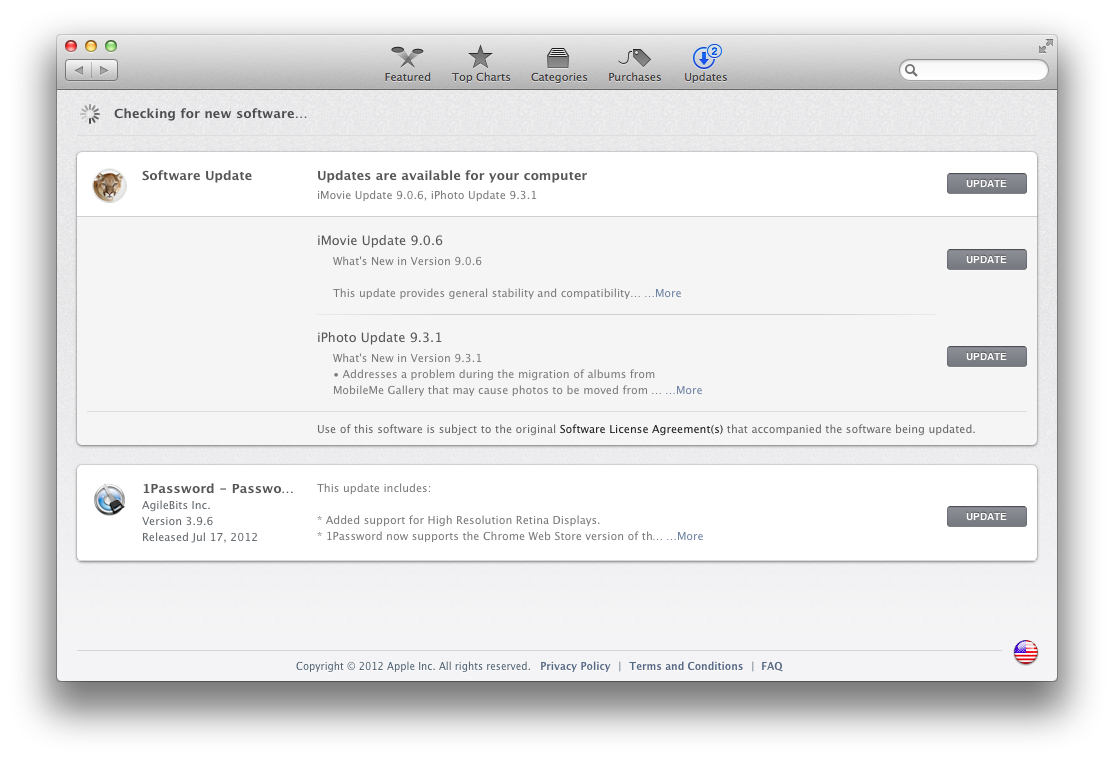Click 'Version 3.9.6' text
This screenshot has height=760, width=1114.
click(178, 521)
